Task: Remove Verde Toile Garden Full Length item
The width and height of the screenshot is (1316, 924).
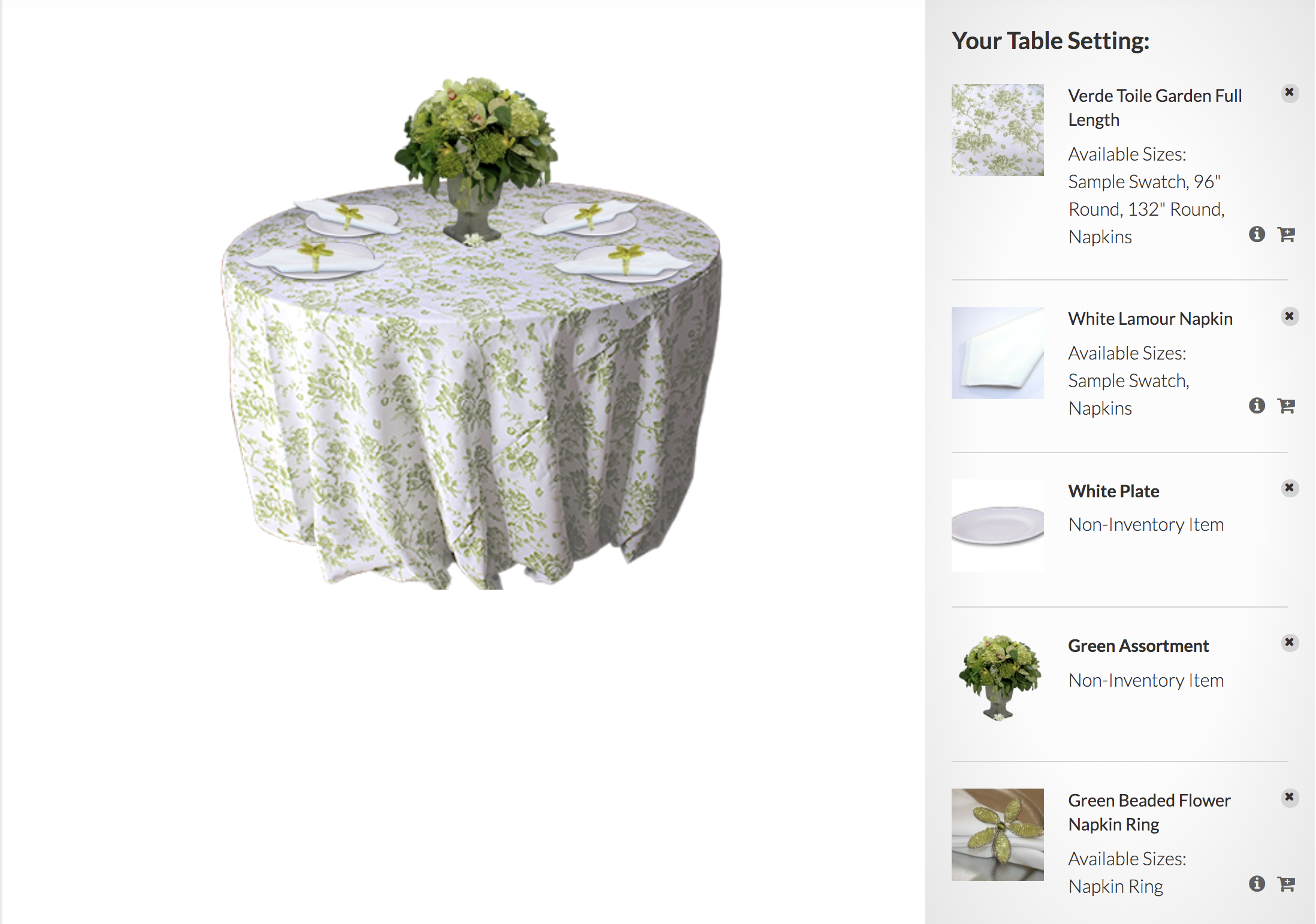Action: pyautogui.click(x=1290, y=93)
